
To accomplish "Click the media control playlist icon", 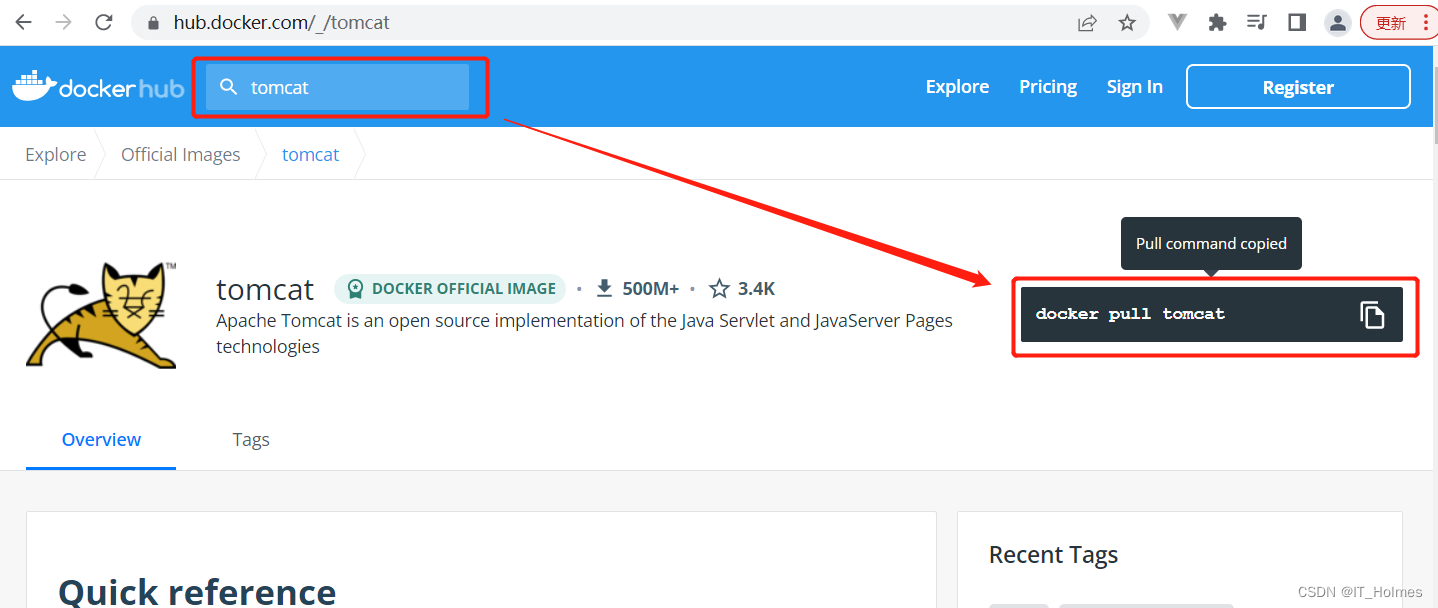I will (1257, 22).
